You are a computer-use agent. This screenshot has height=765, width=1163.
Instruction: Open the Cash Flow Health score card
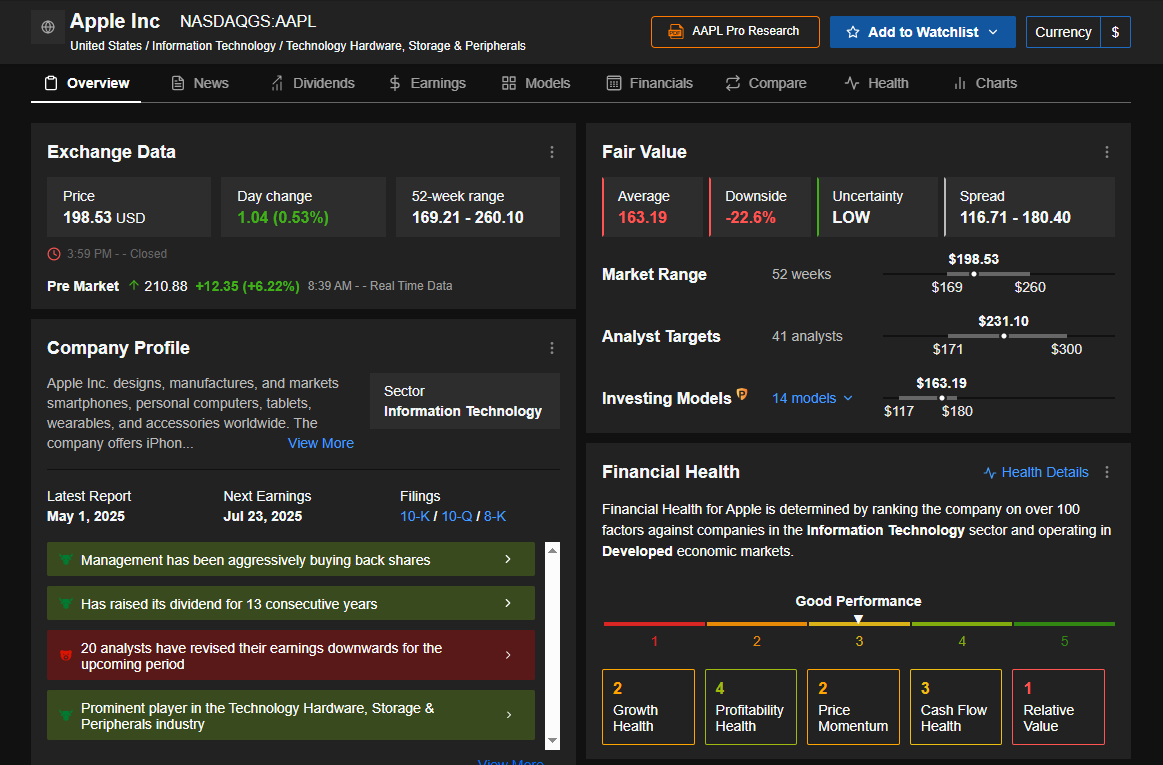(956, 707)
